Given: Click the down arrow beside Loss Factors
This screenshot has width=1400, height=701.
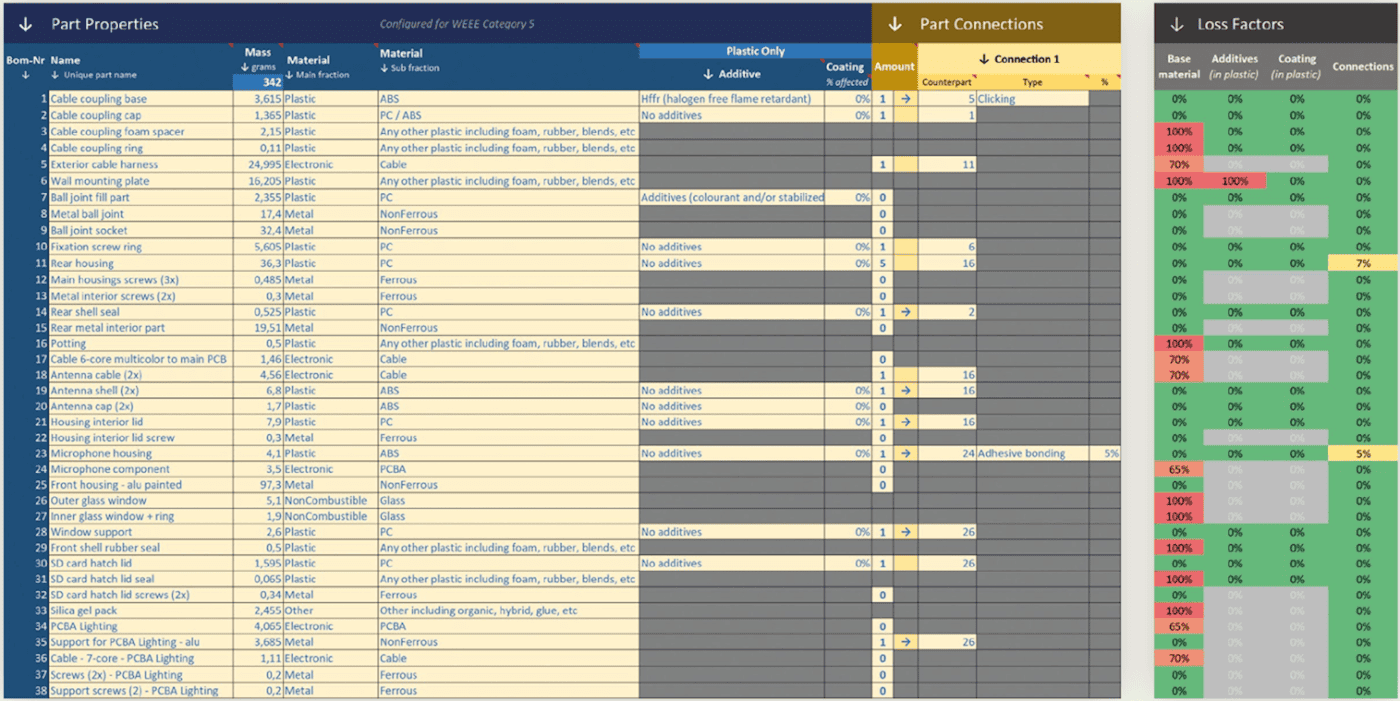Looking at the screenshot, I should [x=1177, y=24].
